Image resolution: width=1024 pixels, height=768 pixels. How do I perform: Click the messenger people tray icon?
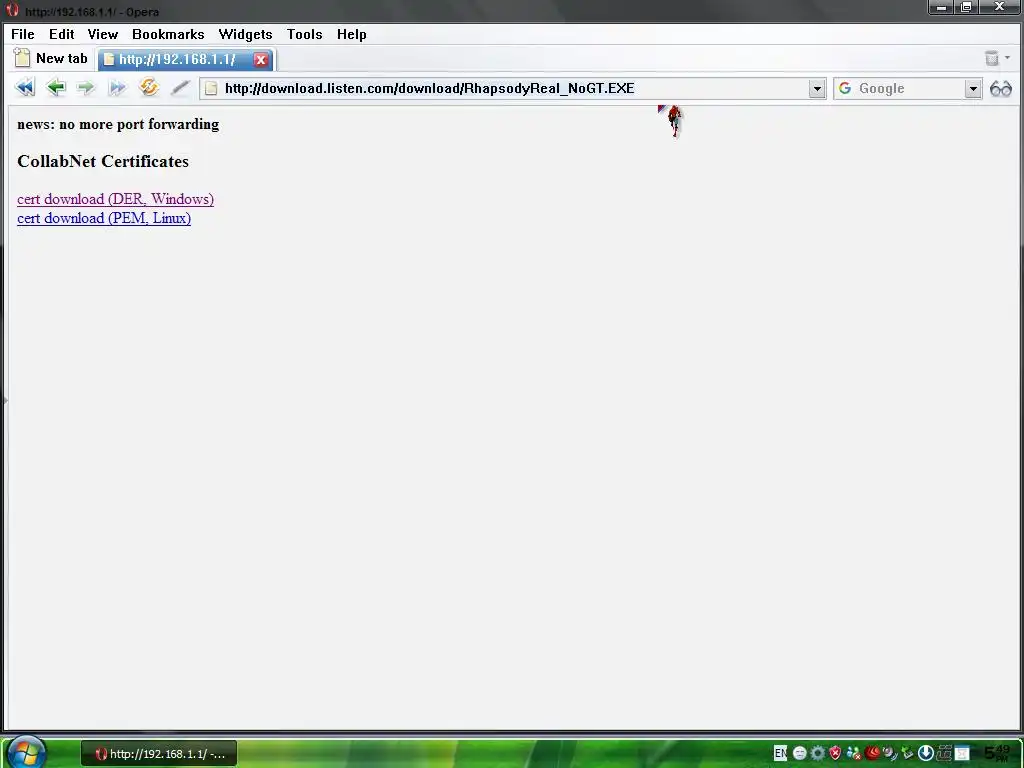pyautogui.click(x=853, y=753)
